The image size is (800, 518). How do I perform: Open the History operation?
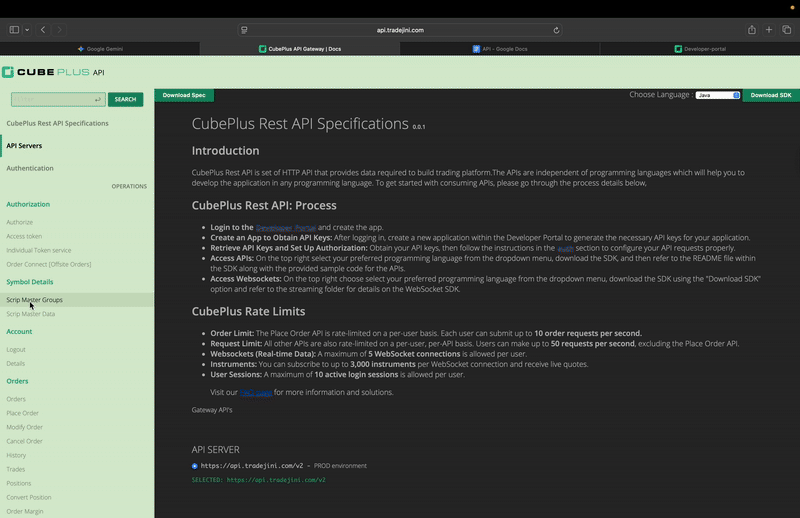click(x=16, y=455)
